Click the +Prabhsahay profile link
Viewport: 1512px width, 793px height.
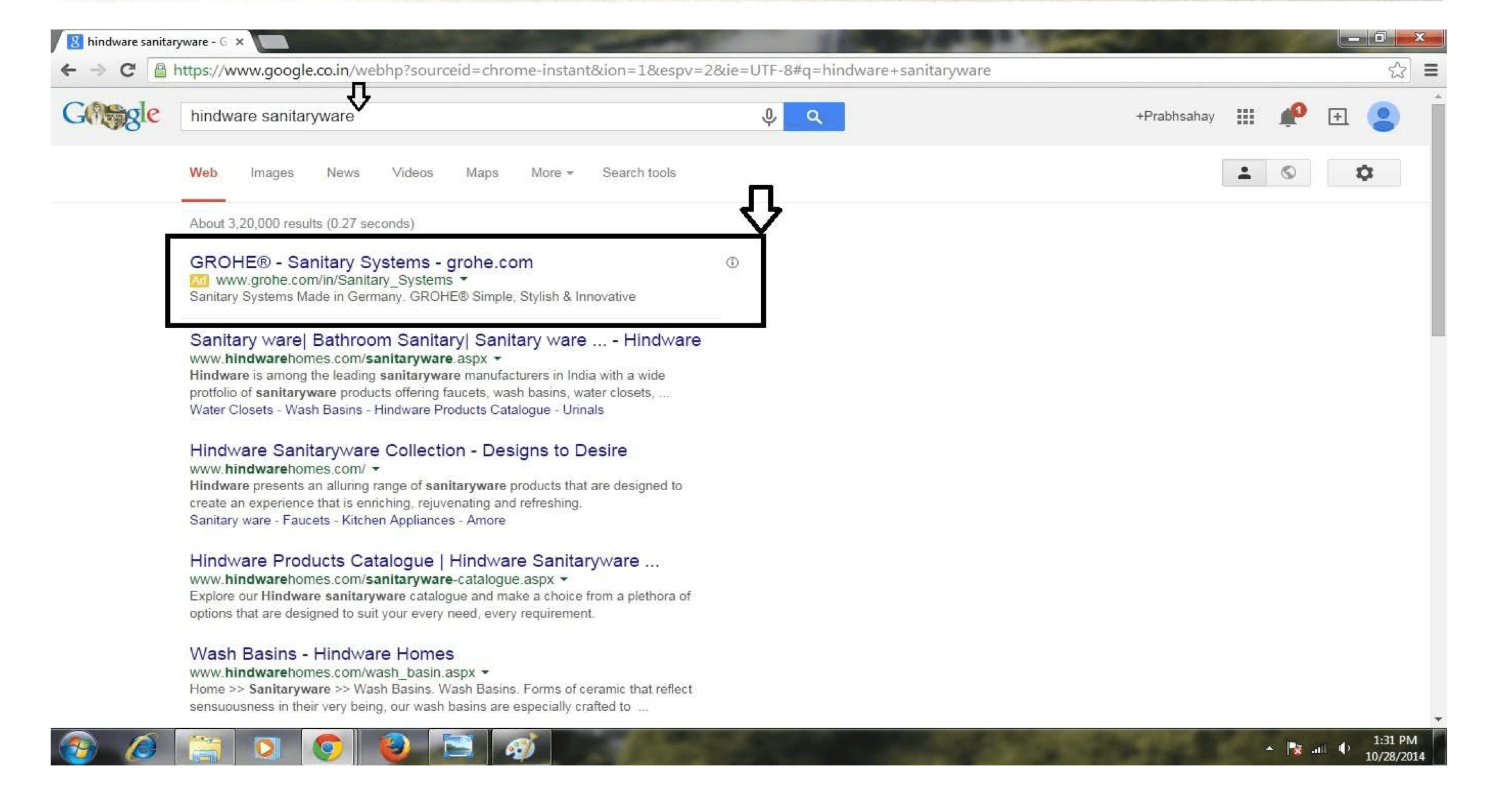[1175, 116]
